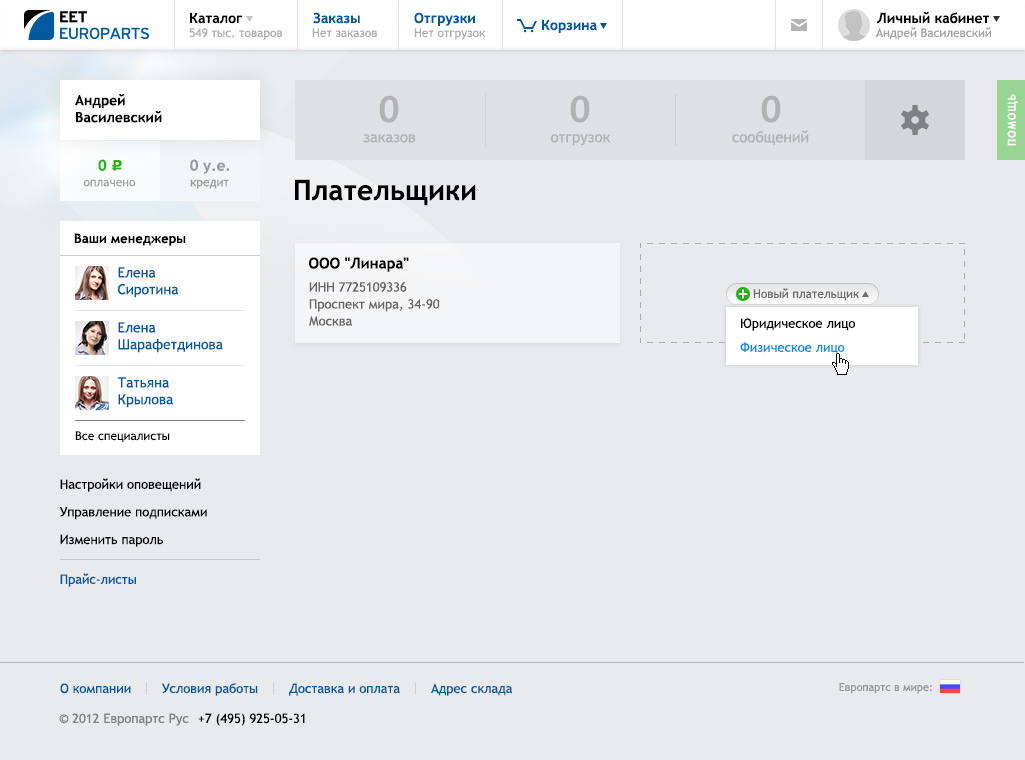Select Юридическое лицо from menu
Viewport: 1025px width, 760px height.
point(797,324)
